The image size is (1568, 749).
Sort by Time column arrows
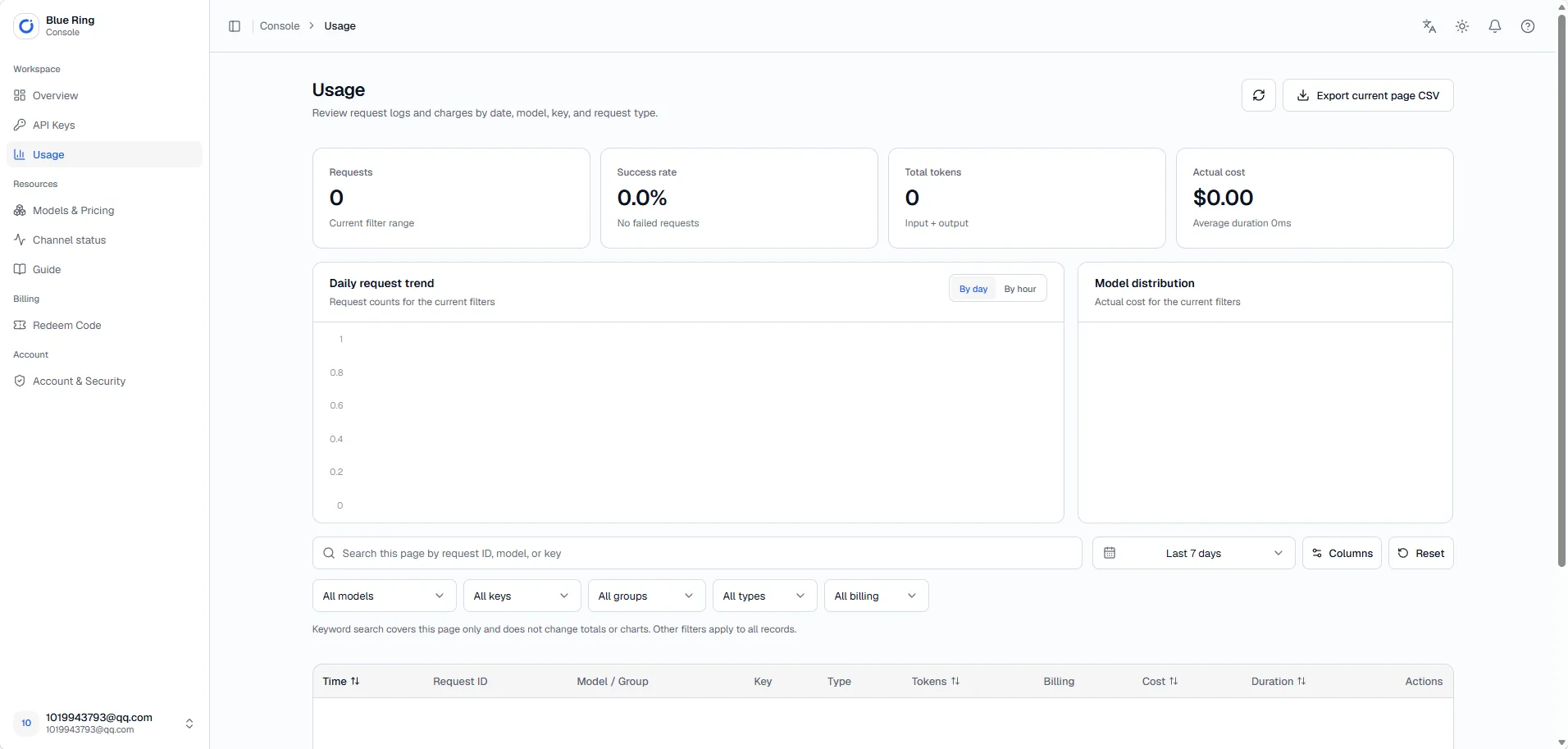point(355,681)
